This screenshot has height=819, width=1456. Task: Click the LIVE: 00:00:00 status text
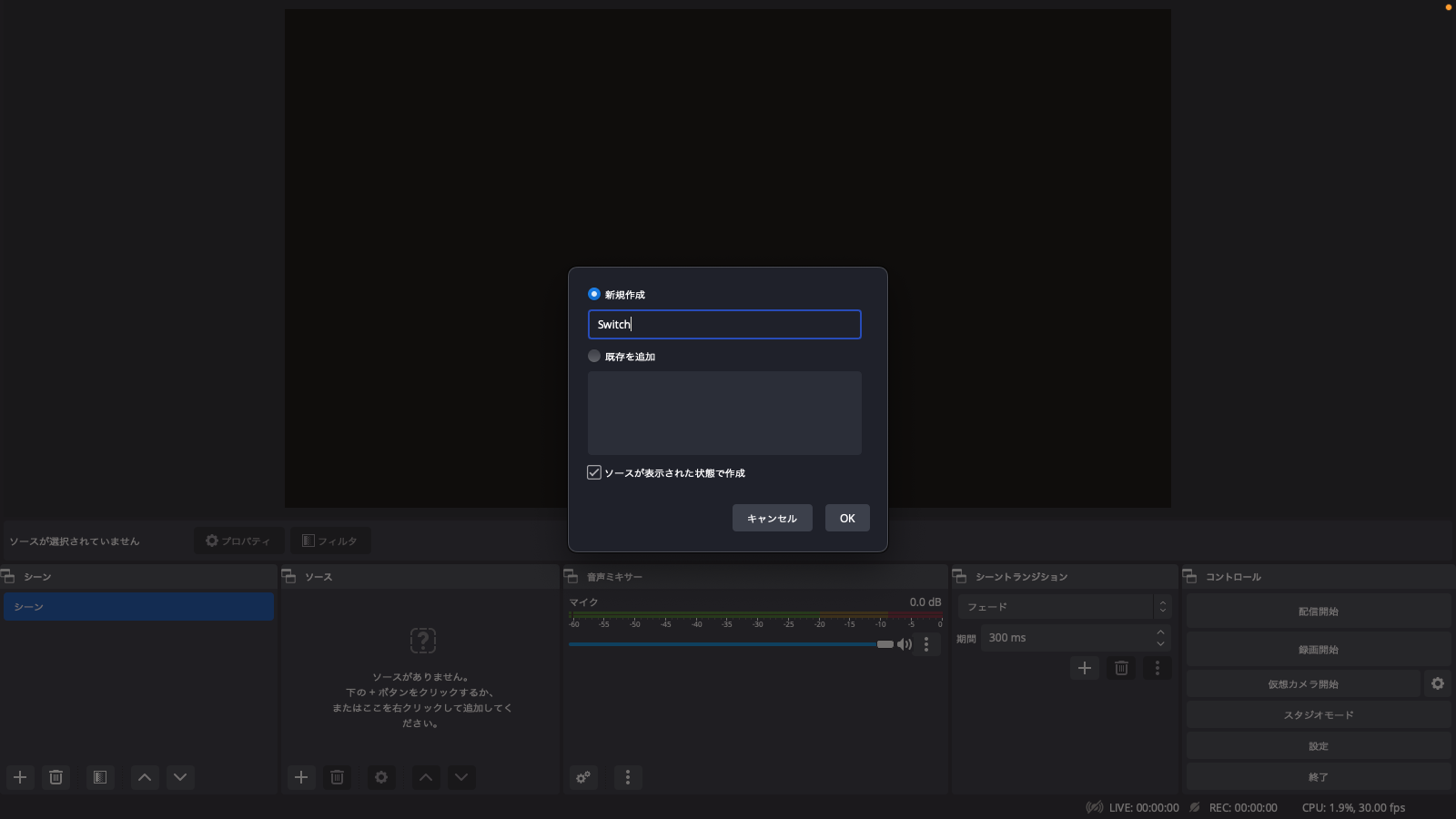point(1144,807)
